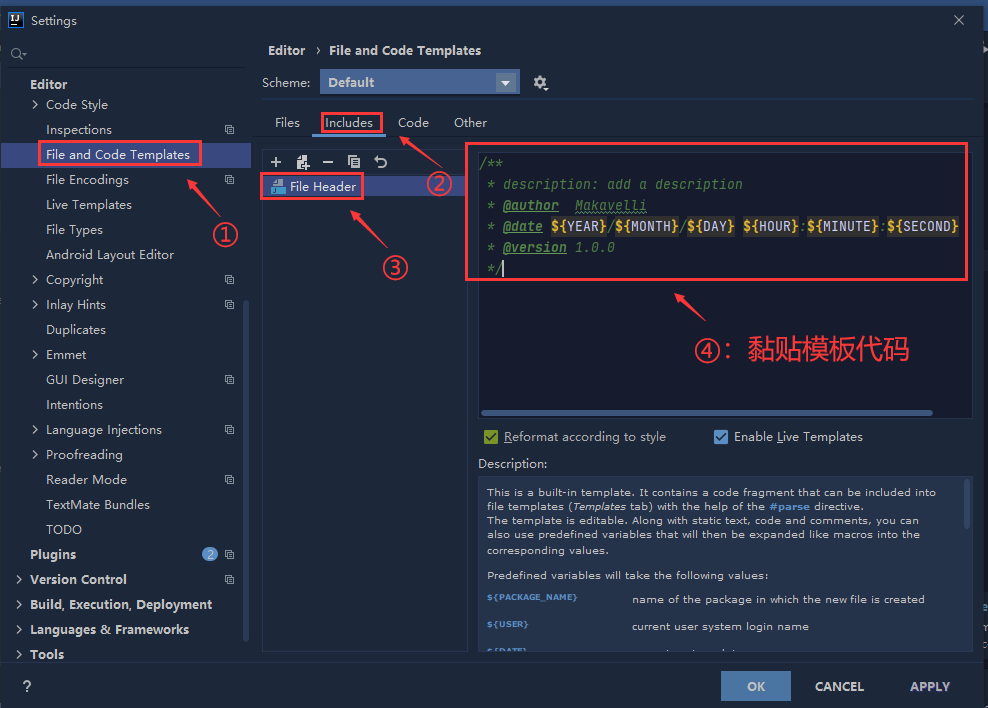Open the scheme gear options icon
Image resolution: width=988 pixels, height=708 pixels.
tap(540, 83)
